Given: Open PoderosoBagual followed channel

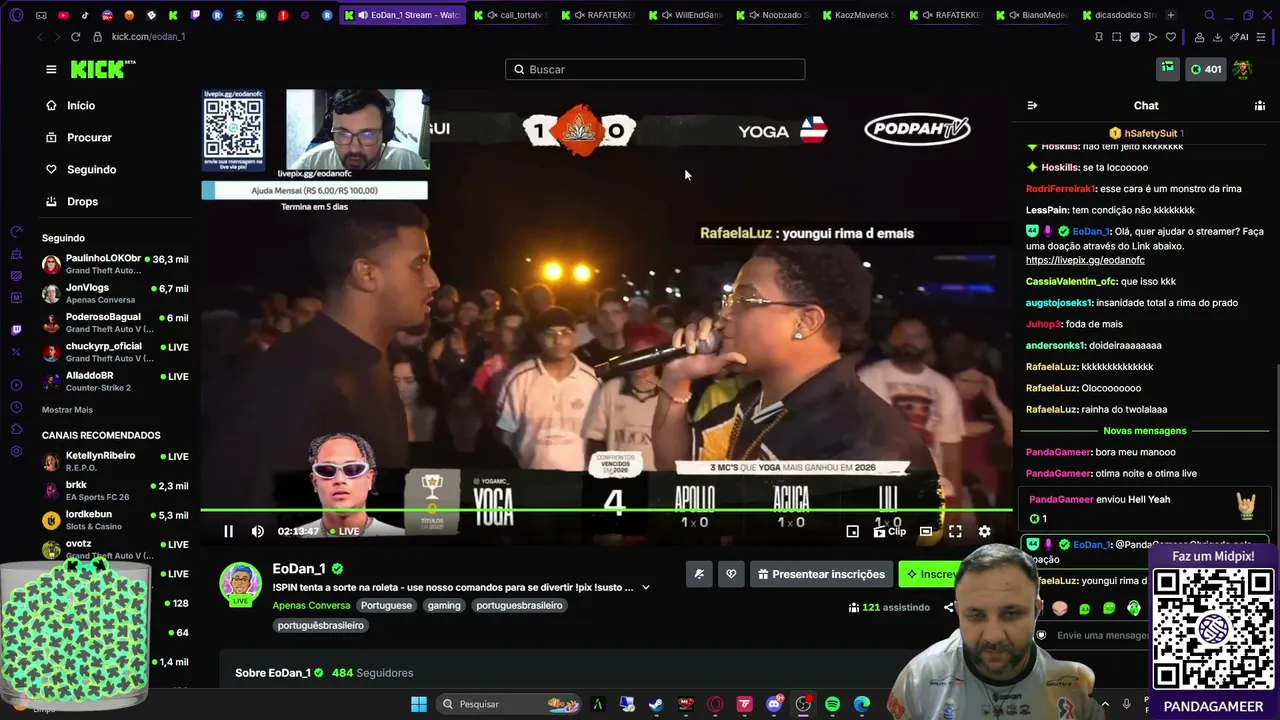Looking at the screenshot, I should [x=115, y=322].
